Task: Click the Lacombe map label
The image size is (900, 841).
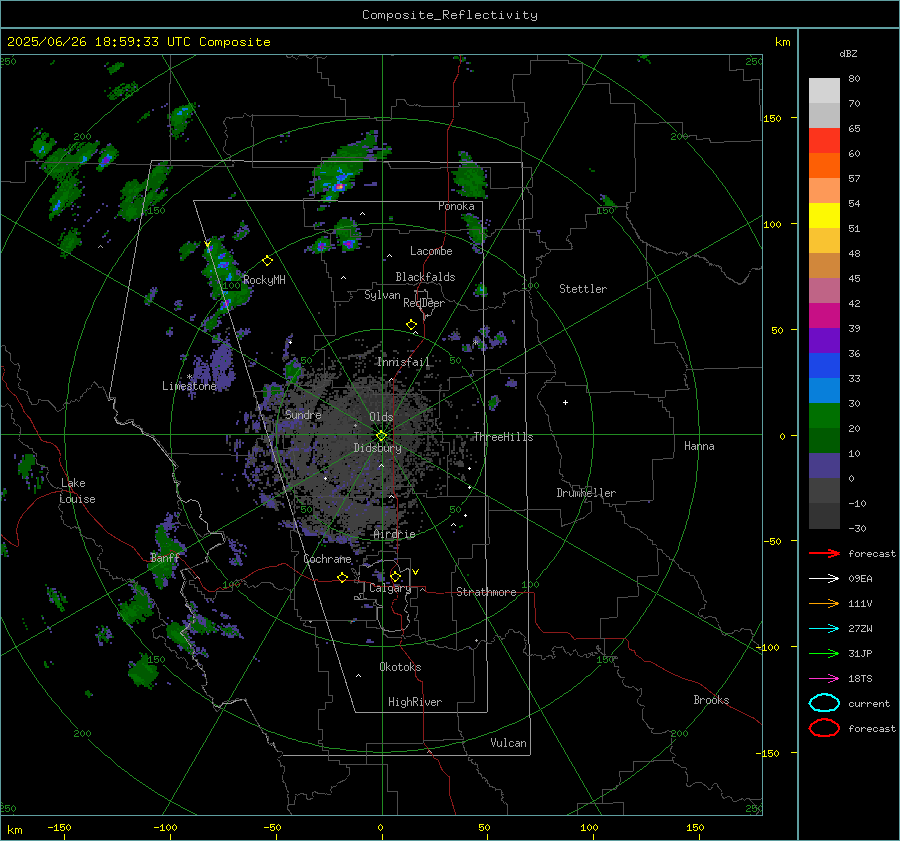Action: point(431,251)
